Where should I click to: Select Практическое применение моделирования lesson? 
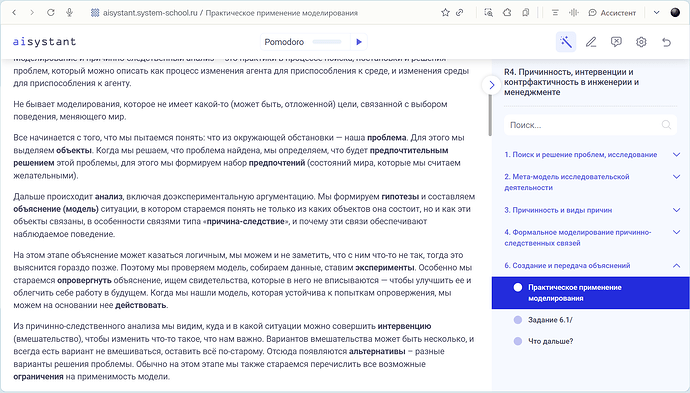point(590,293)
